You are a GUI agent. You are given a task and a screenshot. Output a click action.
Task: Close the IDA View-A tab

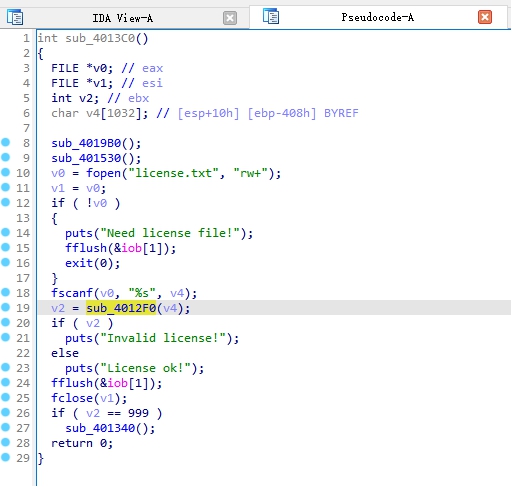tap(230, 18)
